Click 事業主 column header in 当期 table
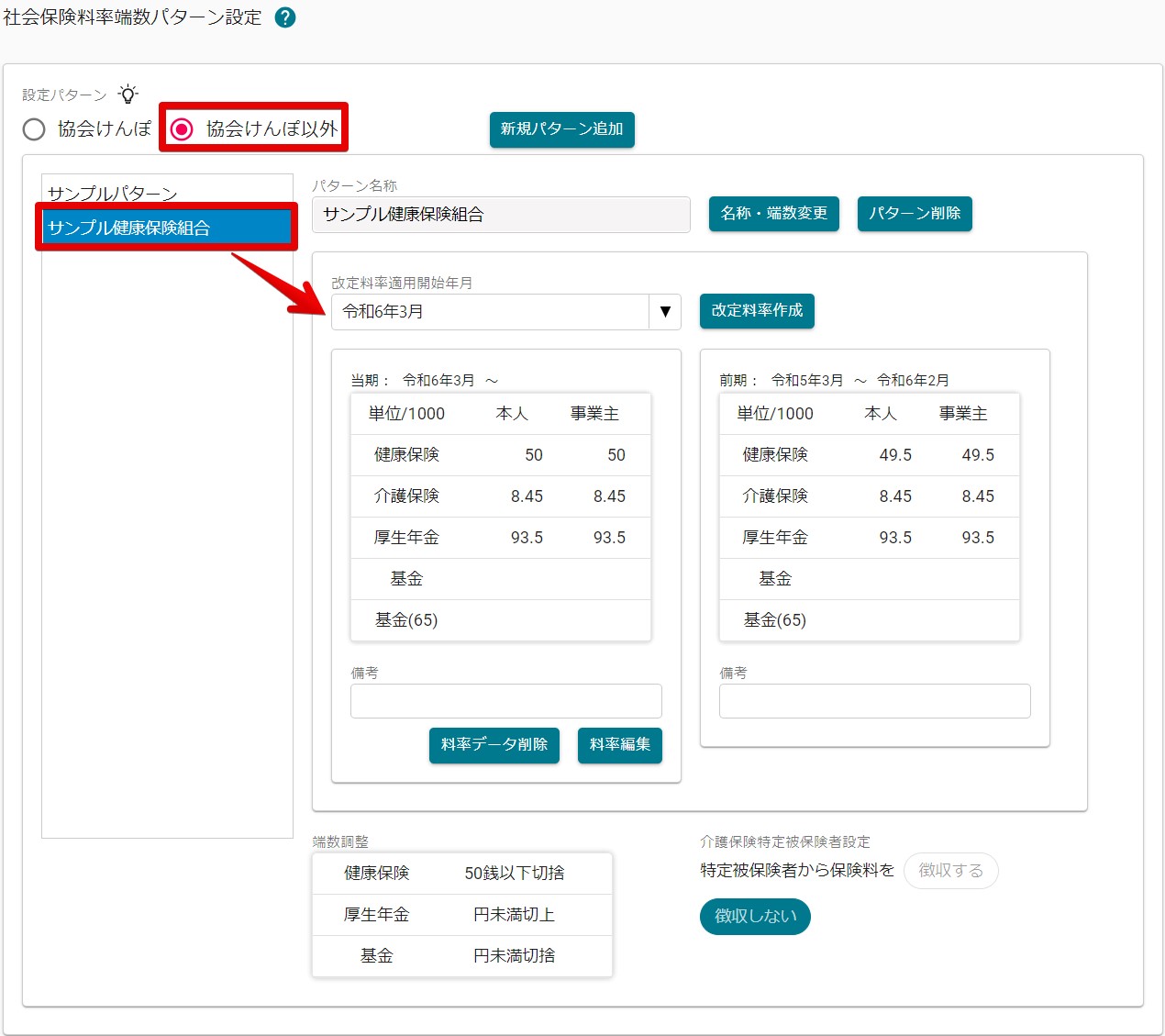 [x=594, y=414]
